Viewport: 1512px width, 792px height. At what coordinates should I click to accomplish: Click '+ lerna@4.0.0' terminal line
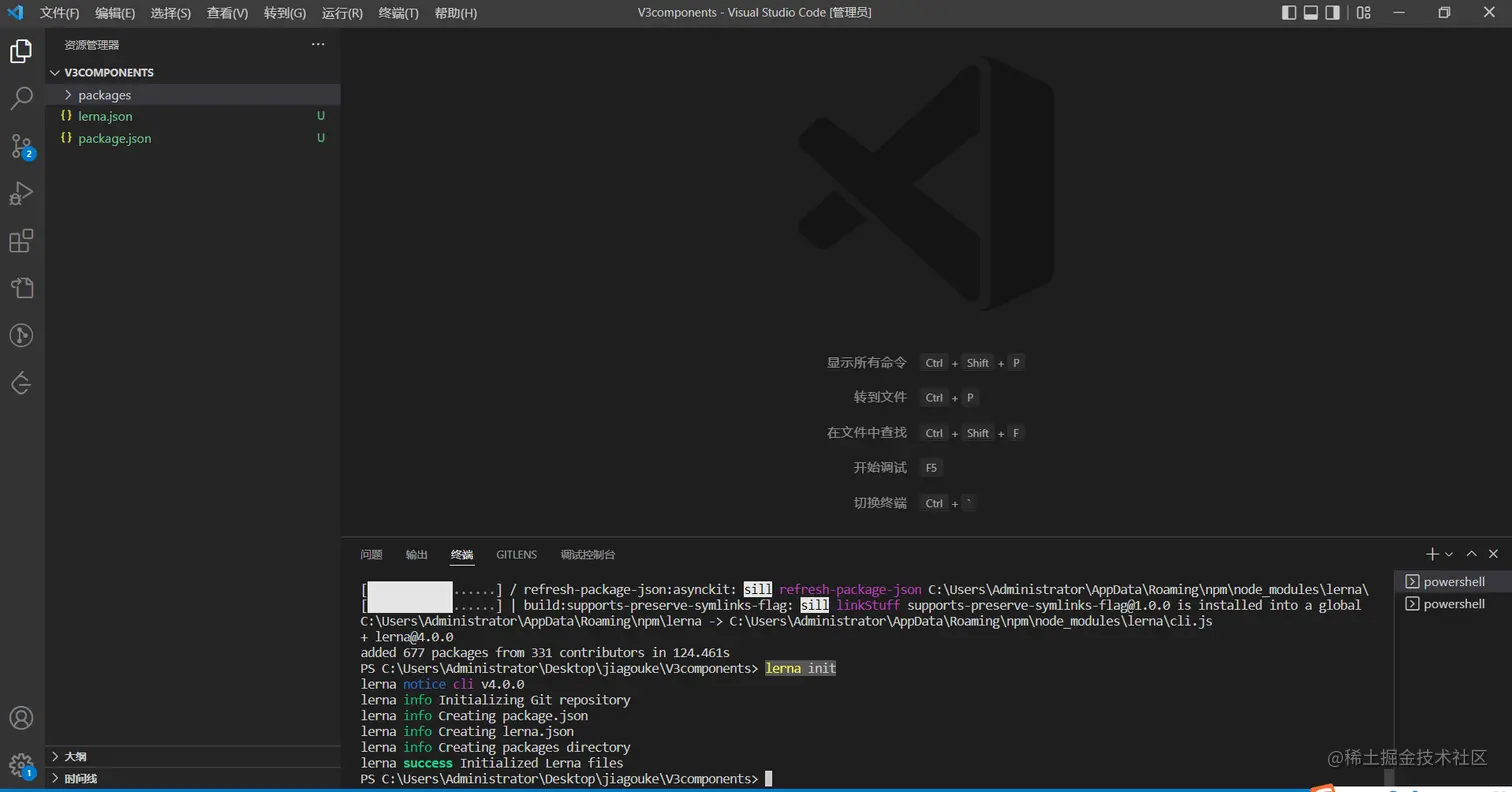[x=407, y=637]
